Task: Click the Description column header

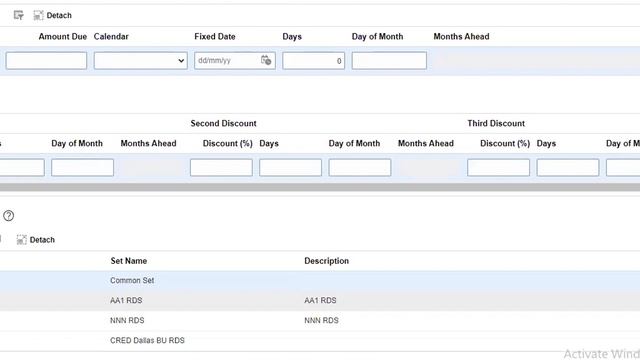Action: pyautogui.click(x=327, y=261)
